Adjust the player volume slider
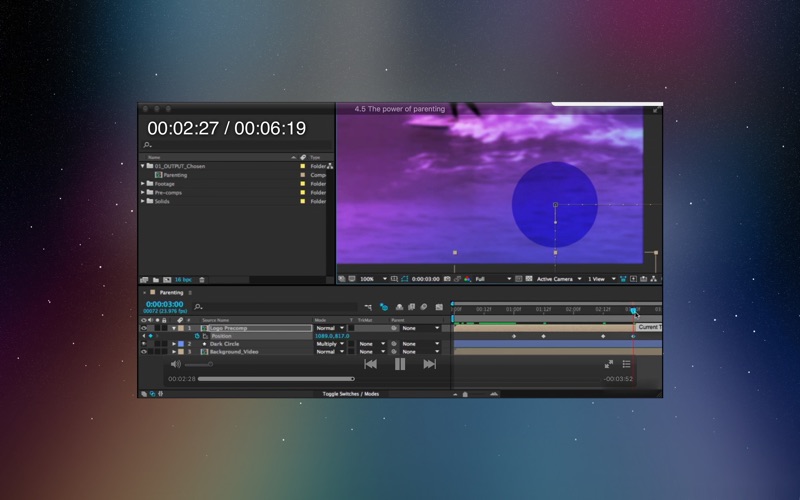This screenshot has width=800, height=500. coord(199,364)
